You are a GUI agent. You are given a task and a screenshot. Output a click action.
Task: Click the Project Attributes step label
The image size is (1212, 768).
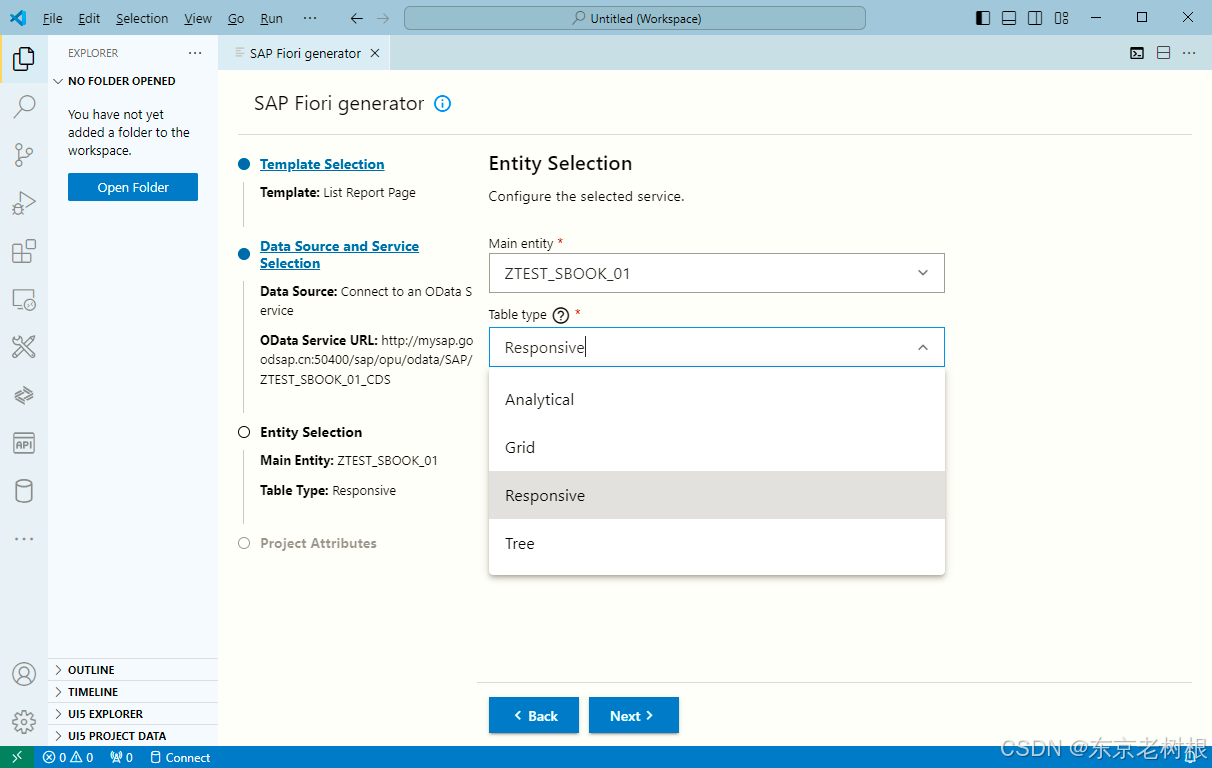(x=318, y=543)
